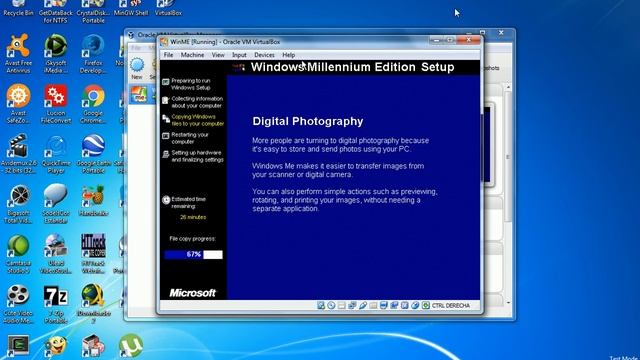Click the Digital Photography heading

pos(308,121)
